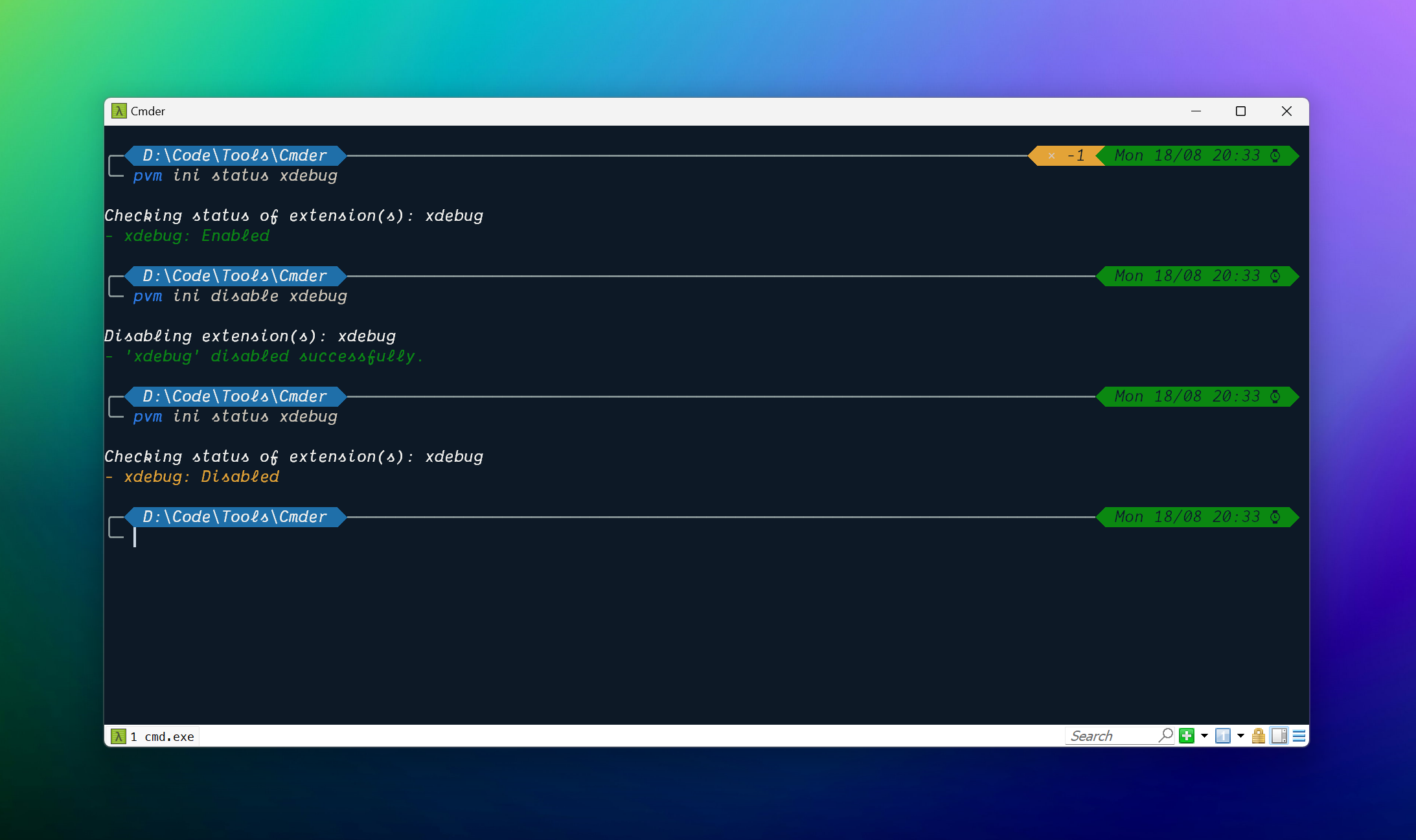Click the gold padlock icon in status bar
Screen dimensions: 1416x840
(x=1258, y=736)
